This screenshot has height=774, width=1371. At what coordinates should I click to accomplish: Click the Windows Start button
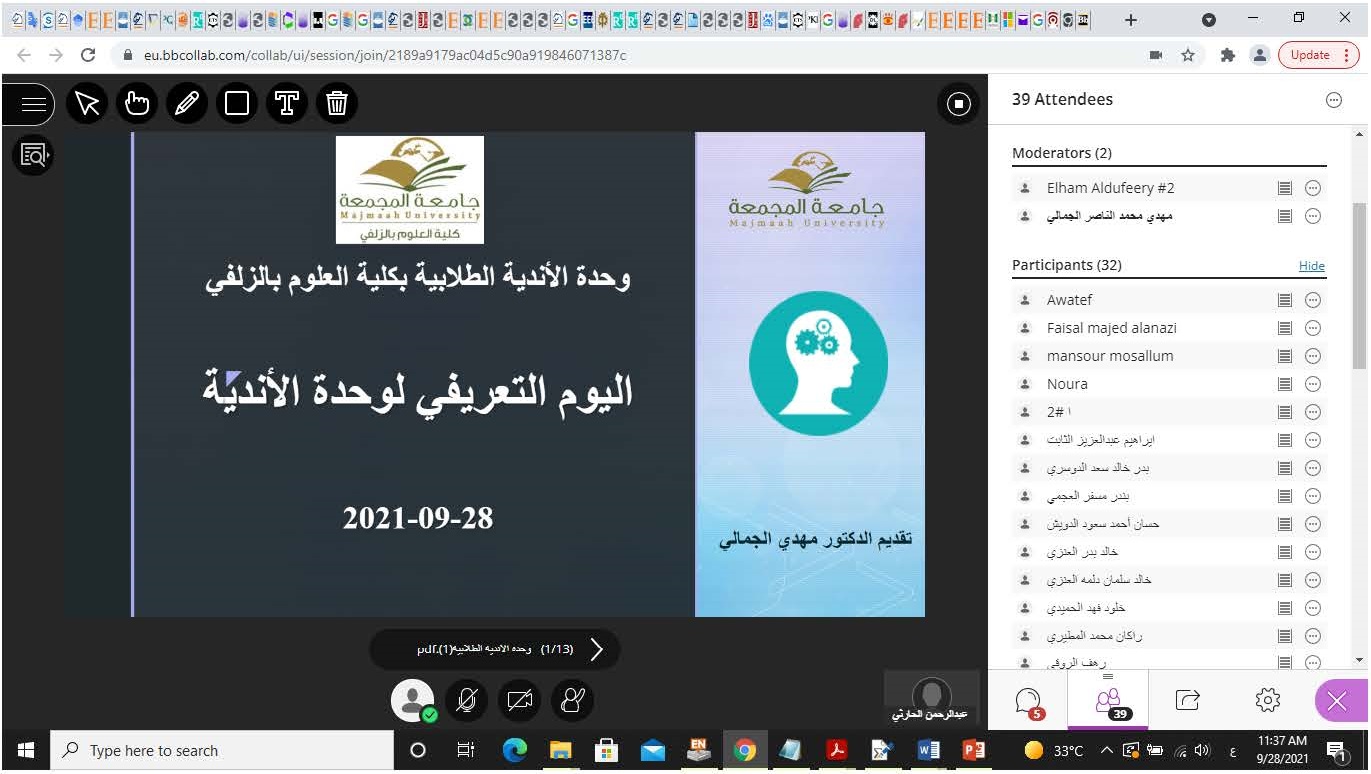coord(26,750)
